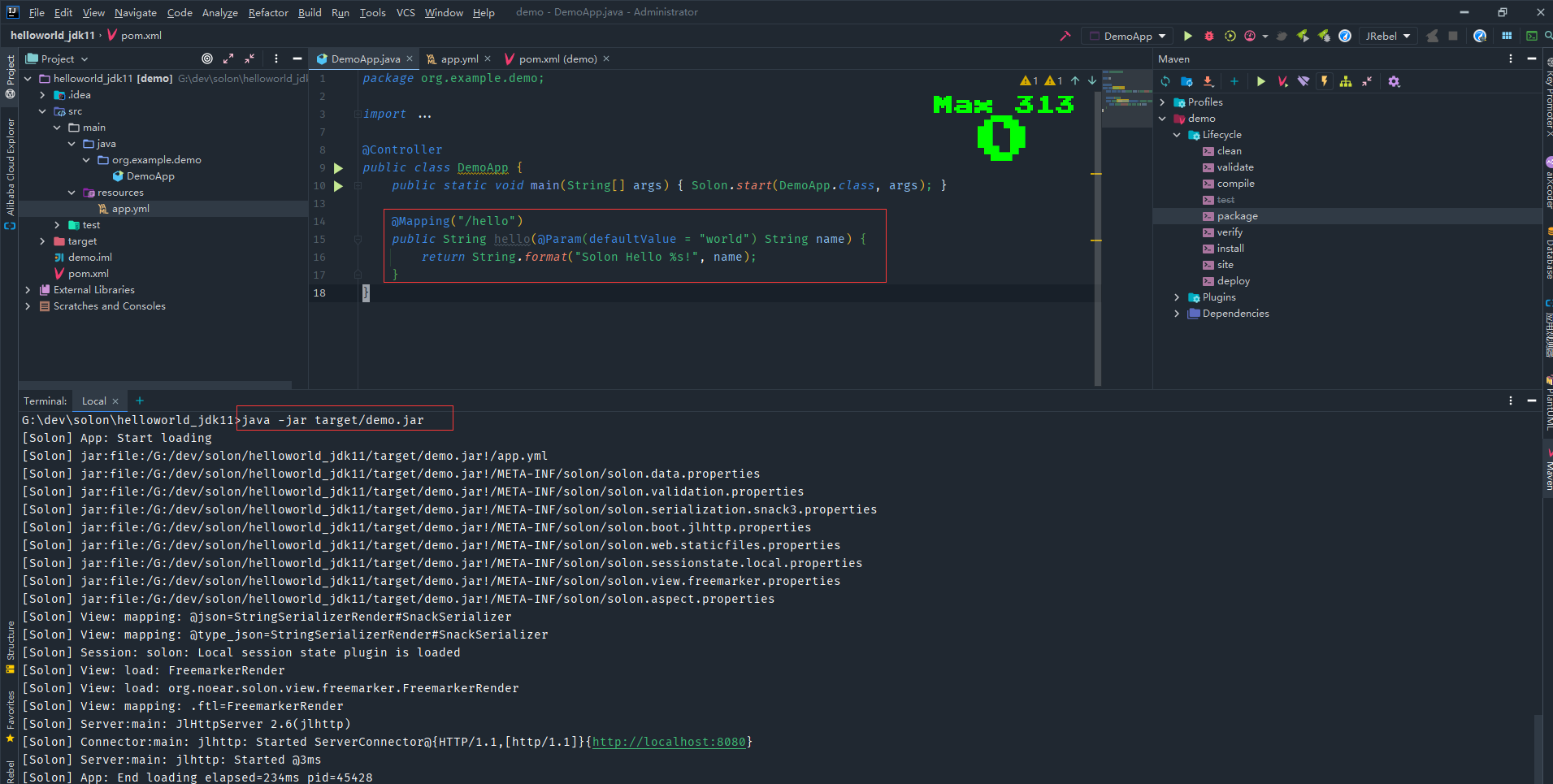This screenshot has width=1553, height=784.
Task: Toggle the Project tool window stripe button
Action: [10, 77]
